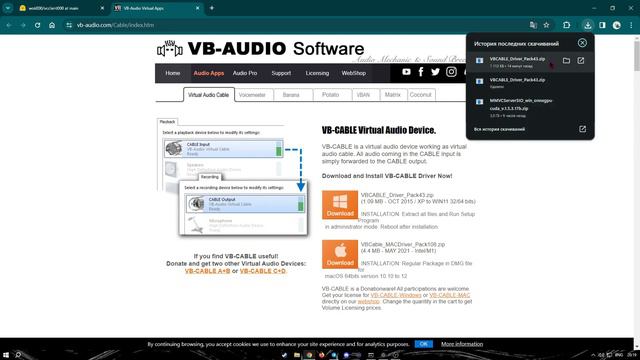
Task: Open the WebShop menu item
Action: pos(353,73)
